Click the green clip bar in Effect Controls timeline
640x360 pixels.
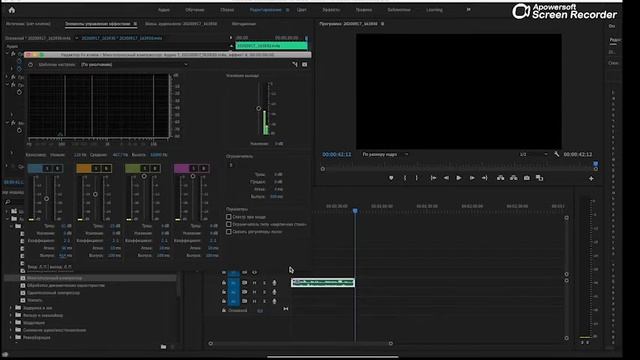(x=271, y=46)
